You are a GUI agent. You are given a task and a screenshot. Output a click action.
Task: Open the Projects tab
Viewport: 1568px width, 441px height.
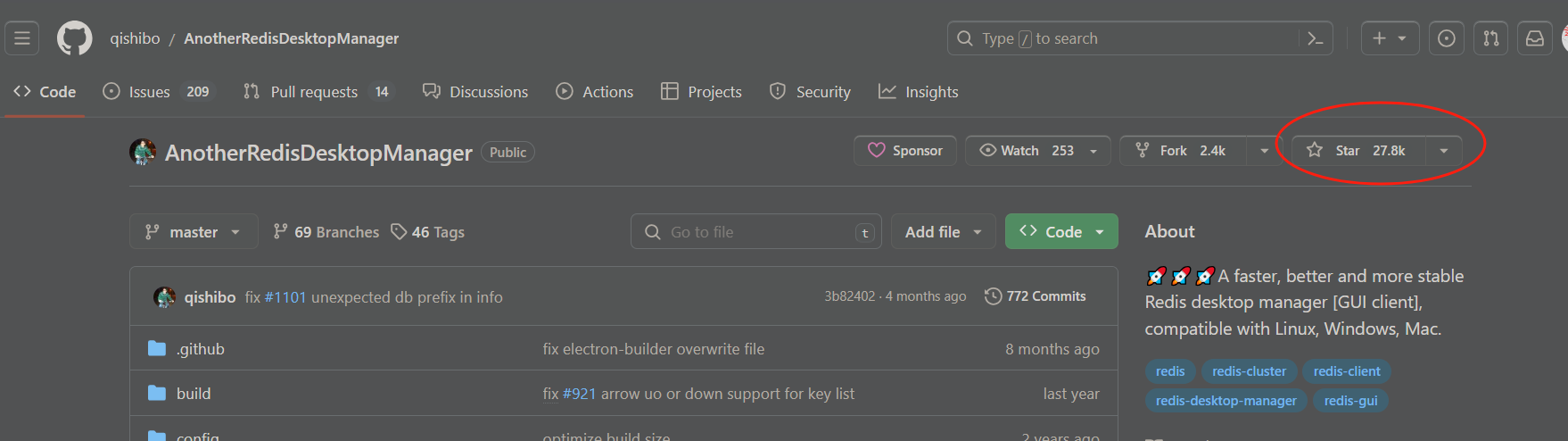point(701,92)
